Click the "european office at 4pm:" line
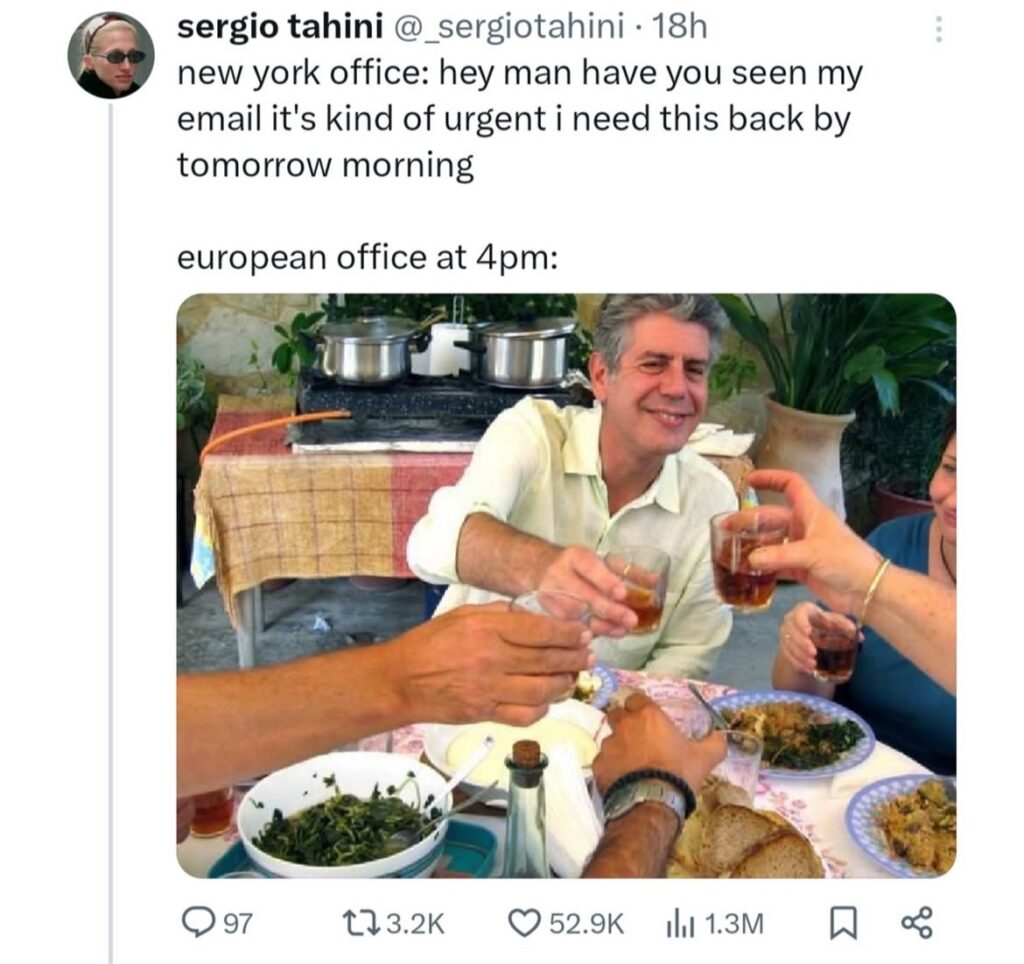This screenshot has height=964, width=1024. pyautogui.click(x=367, y=257)
